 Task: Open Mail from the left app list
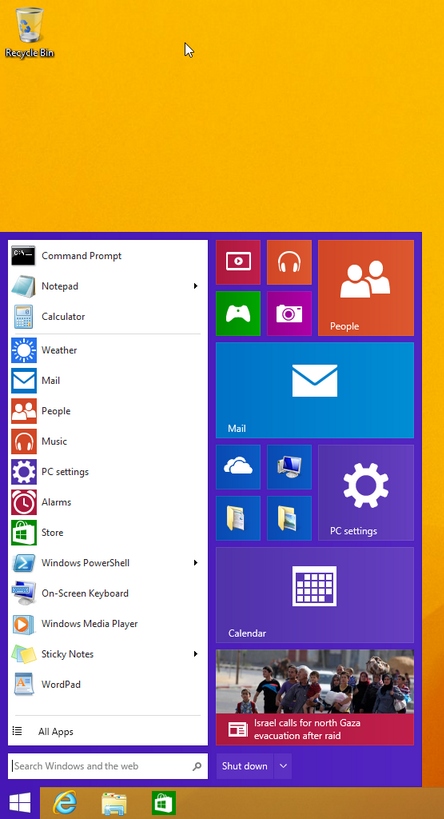click(x=108, y=381)
